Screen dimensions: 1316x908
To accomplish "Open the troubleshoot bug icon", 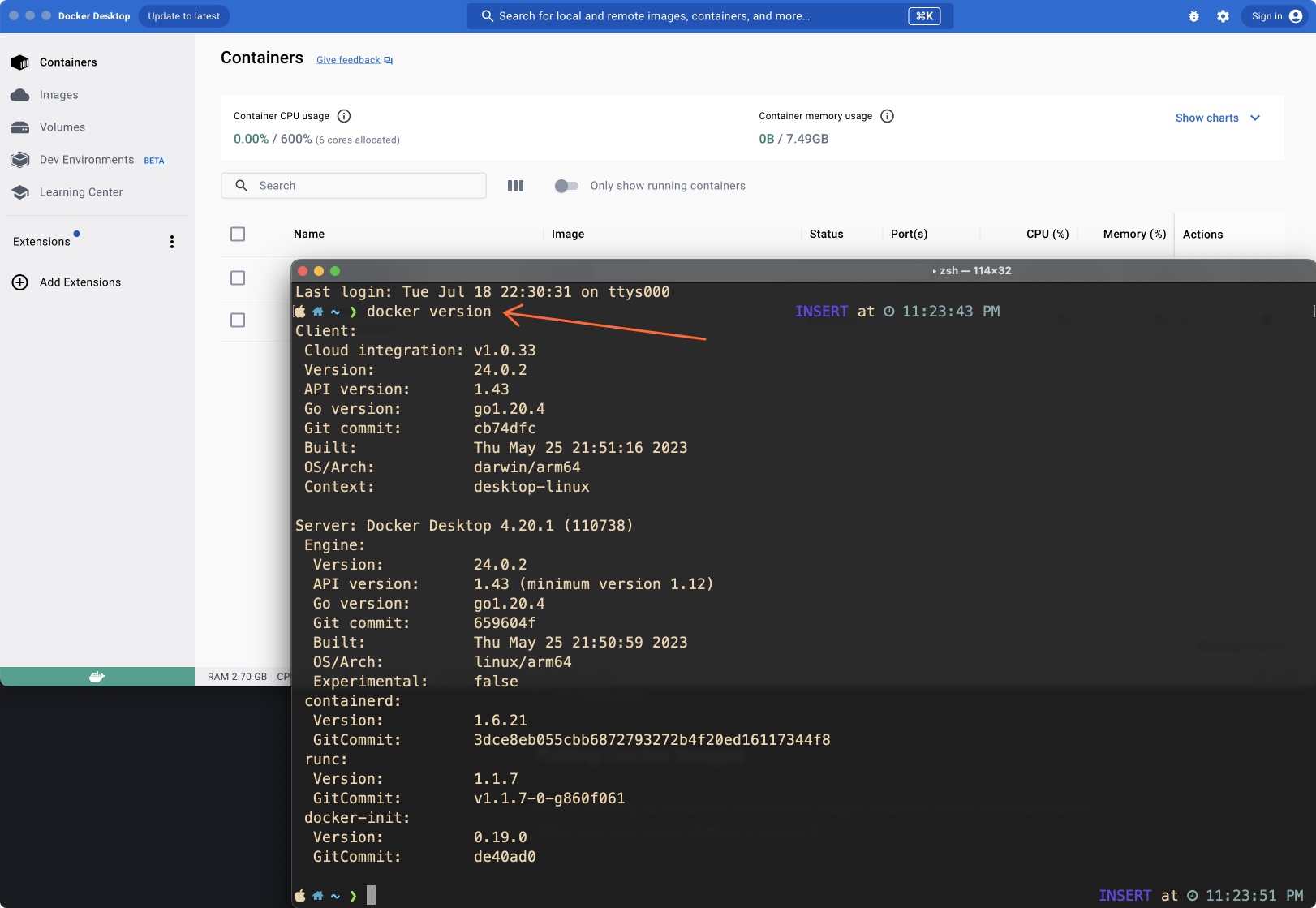I will (x=1193, y=16).
